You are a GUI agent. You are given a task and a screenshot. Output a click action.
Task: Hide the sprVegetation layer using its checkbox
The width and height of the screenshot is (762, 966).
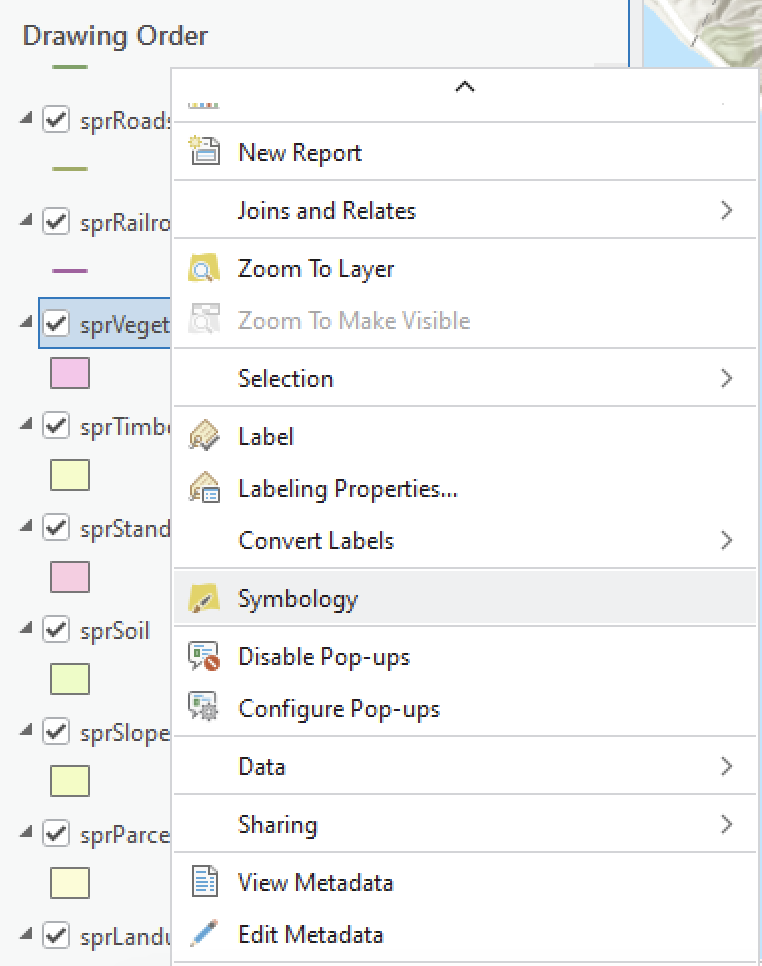(56, 324)
